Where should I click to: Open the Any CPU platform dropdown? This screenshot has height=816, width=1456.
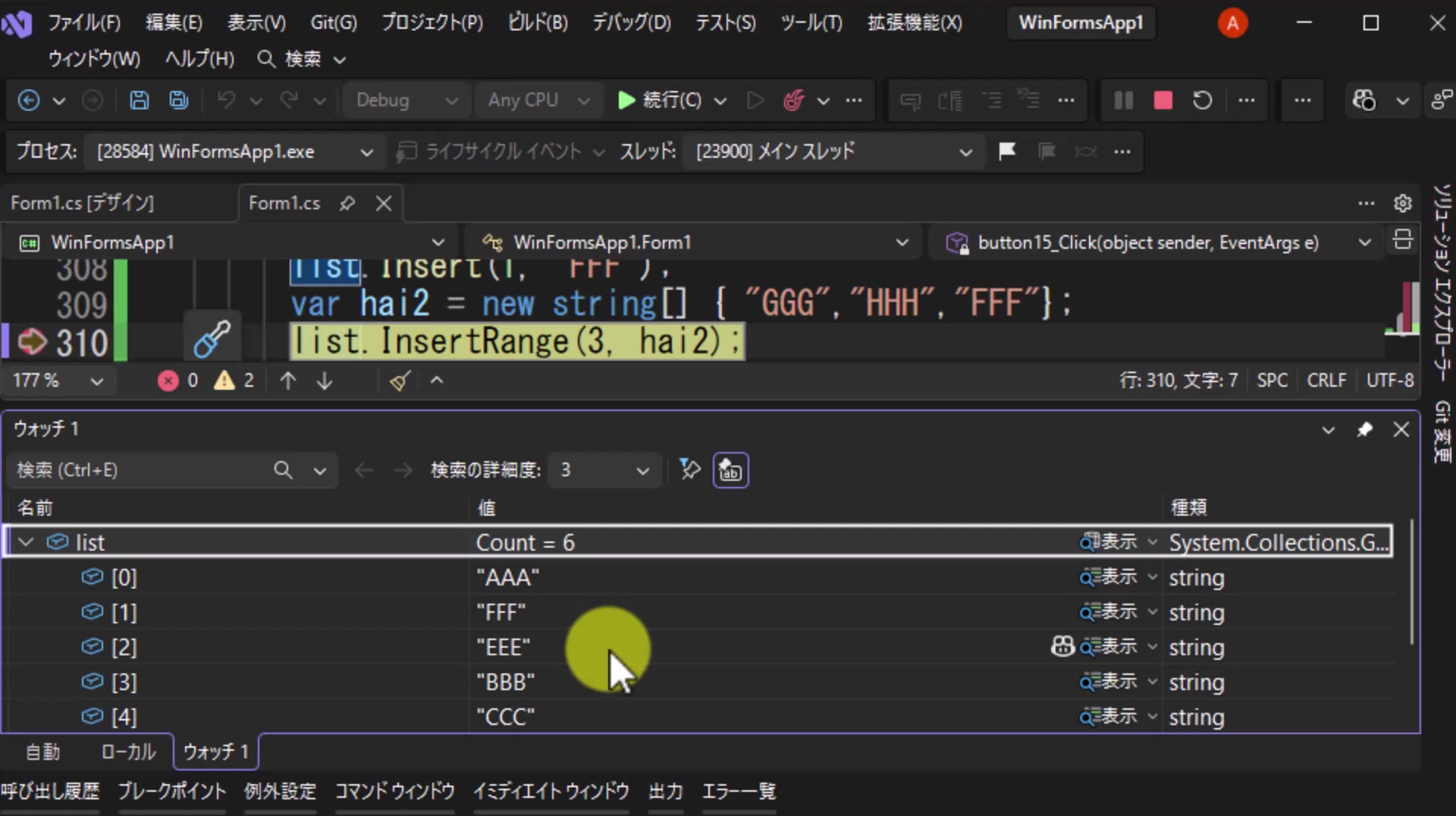[x=538, y=100]
